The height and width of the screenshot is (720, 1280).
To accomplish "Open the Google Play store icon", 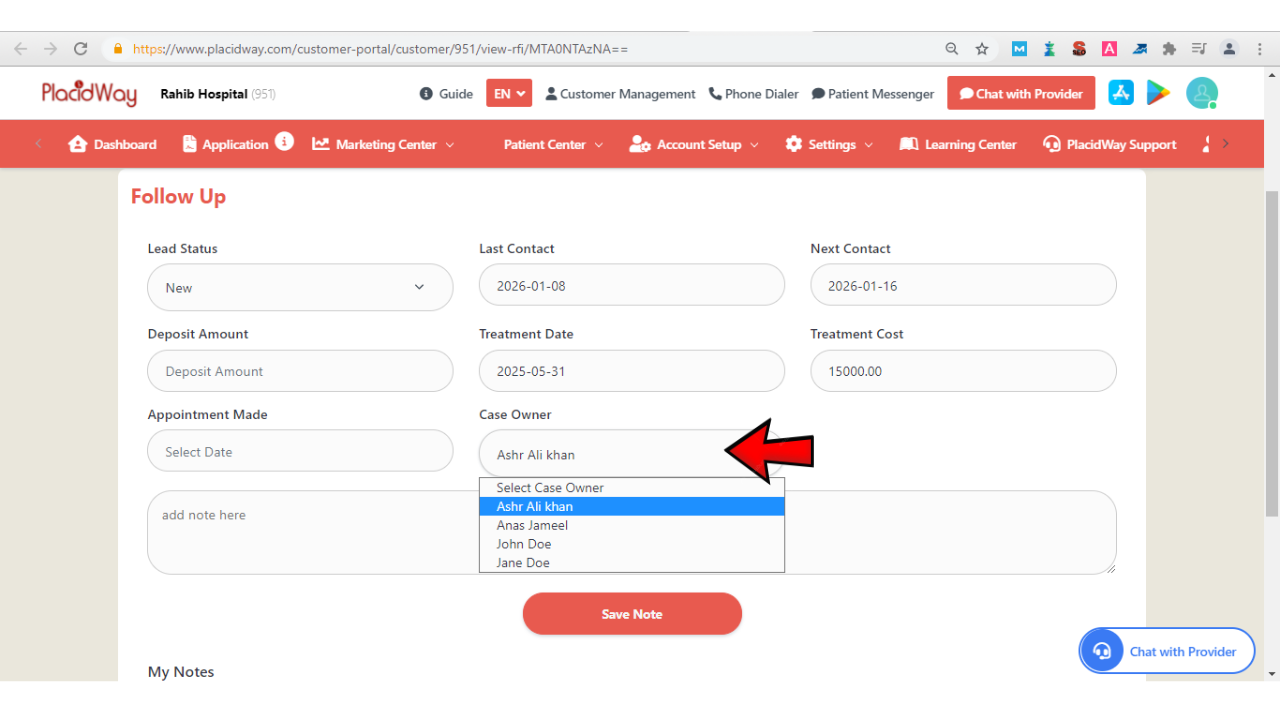I will coord(1158,93).
